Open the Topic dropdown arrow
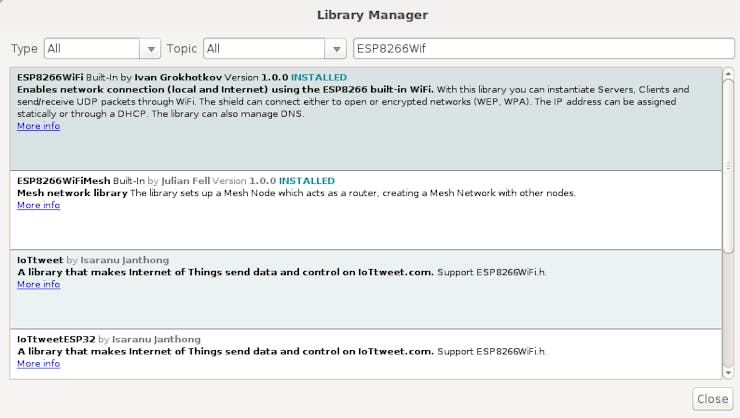 pos(336,49)
